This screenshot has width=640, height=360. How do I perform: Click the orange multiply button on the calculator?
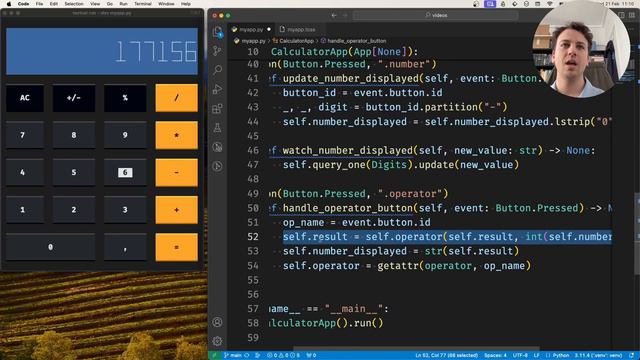[x=176, y=135]
